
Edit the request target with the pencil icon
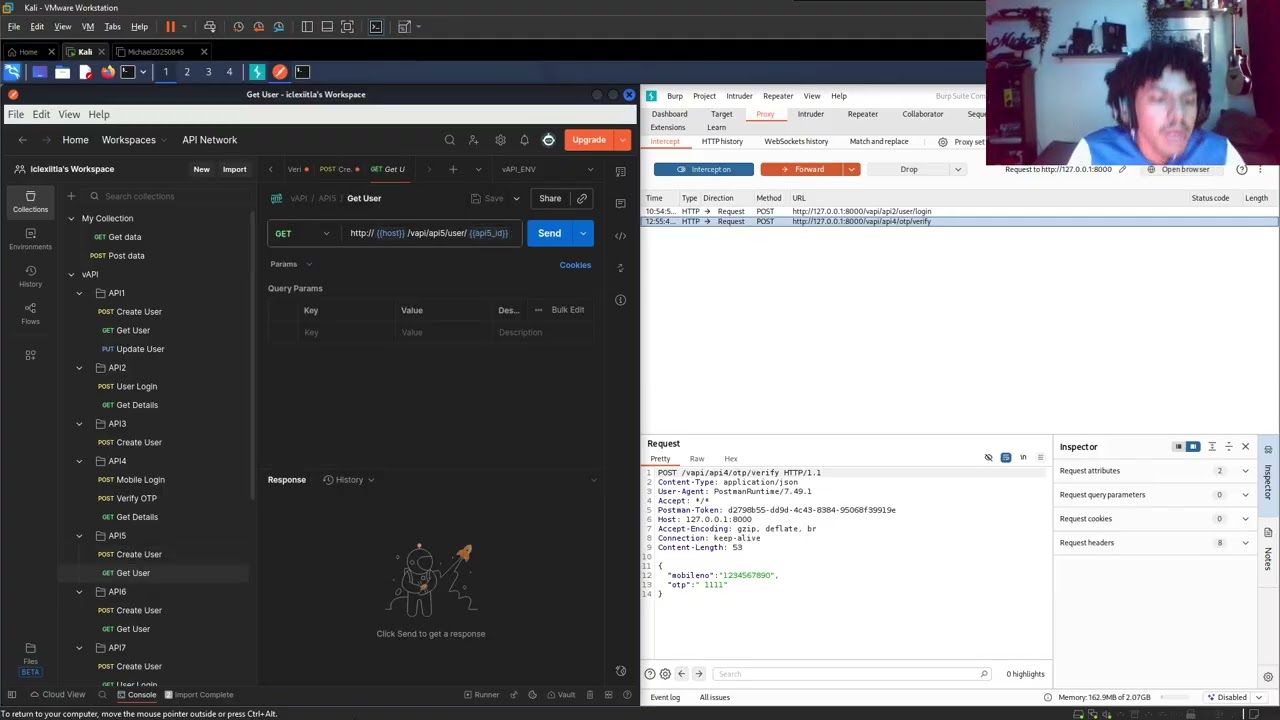(1122, 169)
